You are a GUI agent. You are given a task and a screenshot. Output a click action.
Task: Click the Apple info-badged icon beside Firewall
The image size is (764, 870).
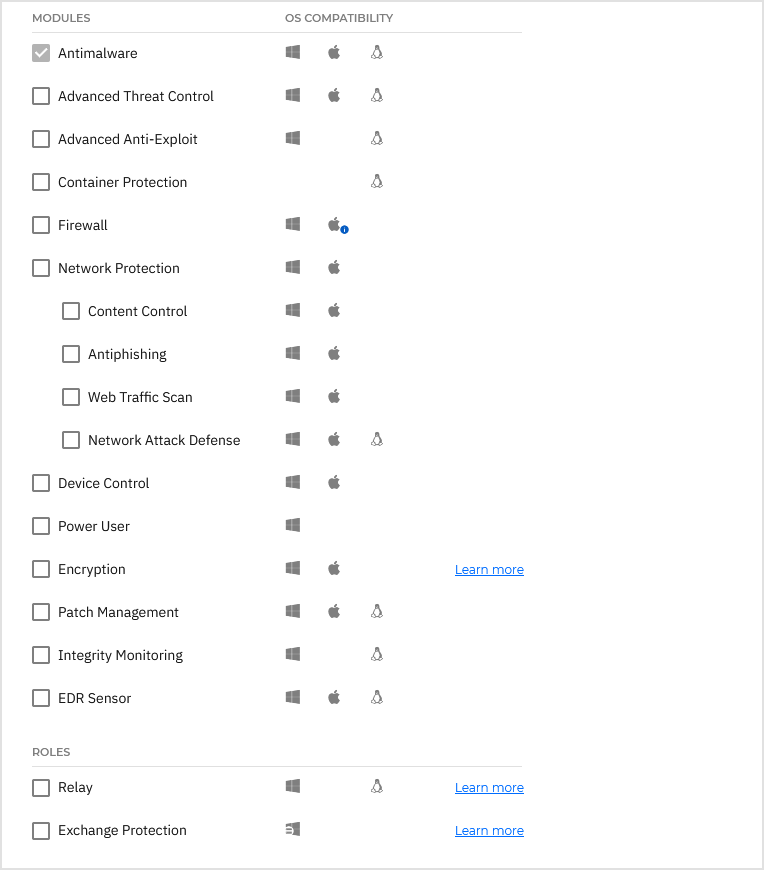point(336,224)
